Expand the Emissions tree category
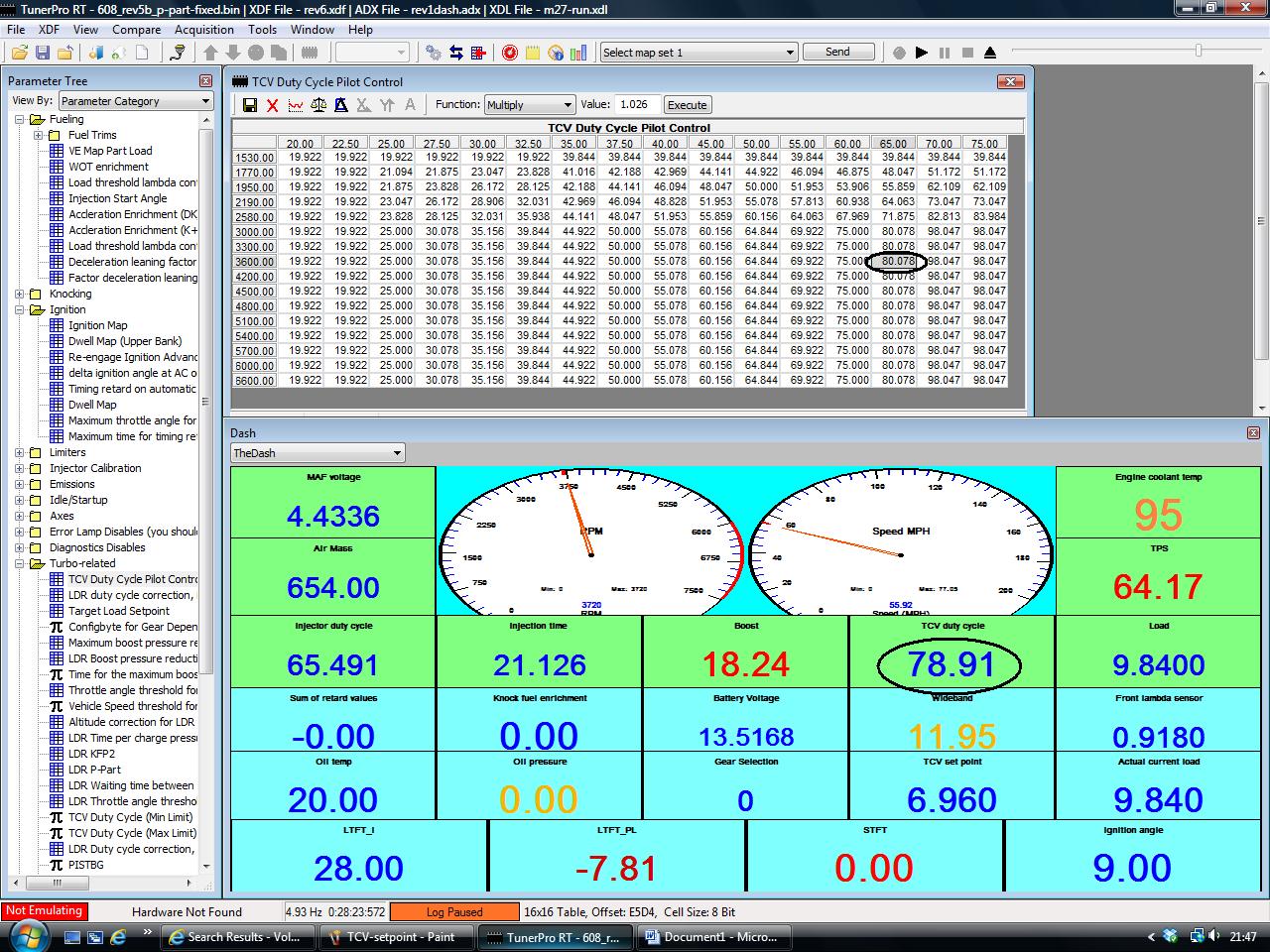1270x952 pixels. tap(20, 484)
